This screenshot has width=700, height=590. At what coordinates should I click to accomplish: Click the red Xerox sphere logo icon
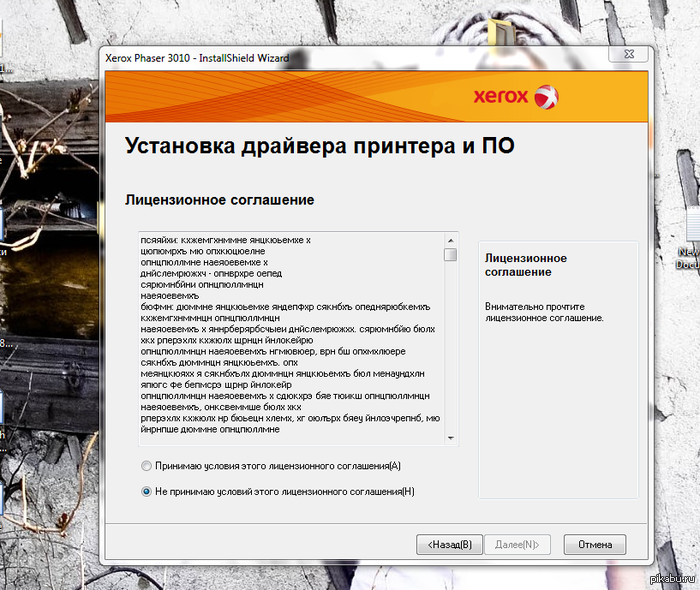point(547,97)
